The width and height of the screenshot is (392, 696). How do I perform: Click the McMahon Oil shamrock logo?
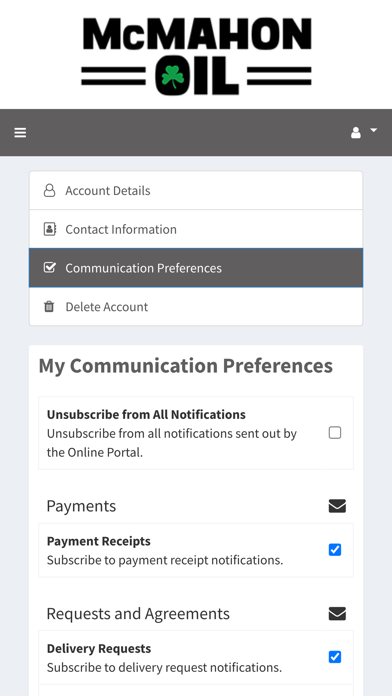coord(196,55)
